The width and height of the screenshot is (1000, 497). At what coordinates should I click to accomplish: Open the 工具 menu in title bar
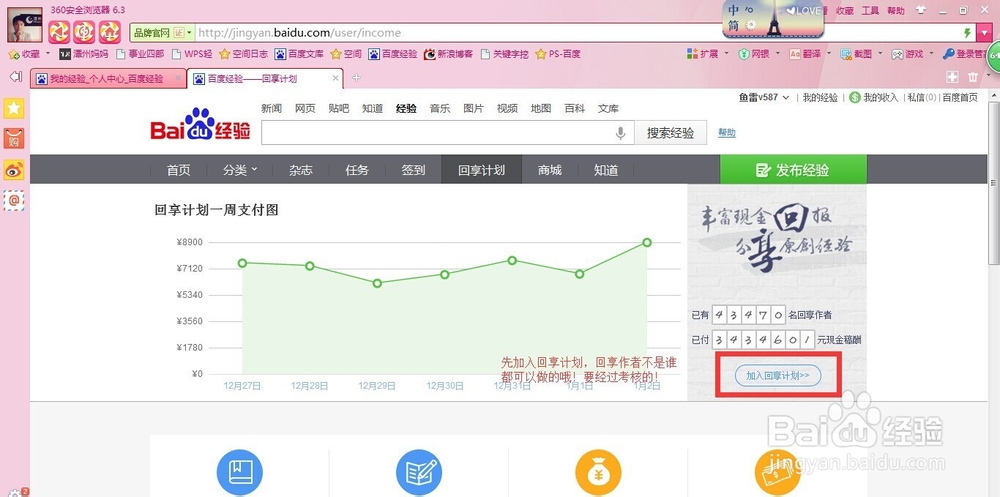tap(871, 11)
